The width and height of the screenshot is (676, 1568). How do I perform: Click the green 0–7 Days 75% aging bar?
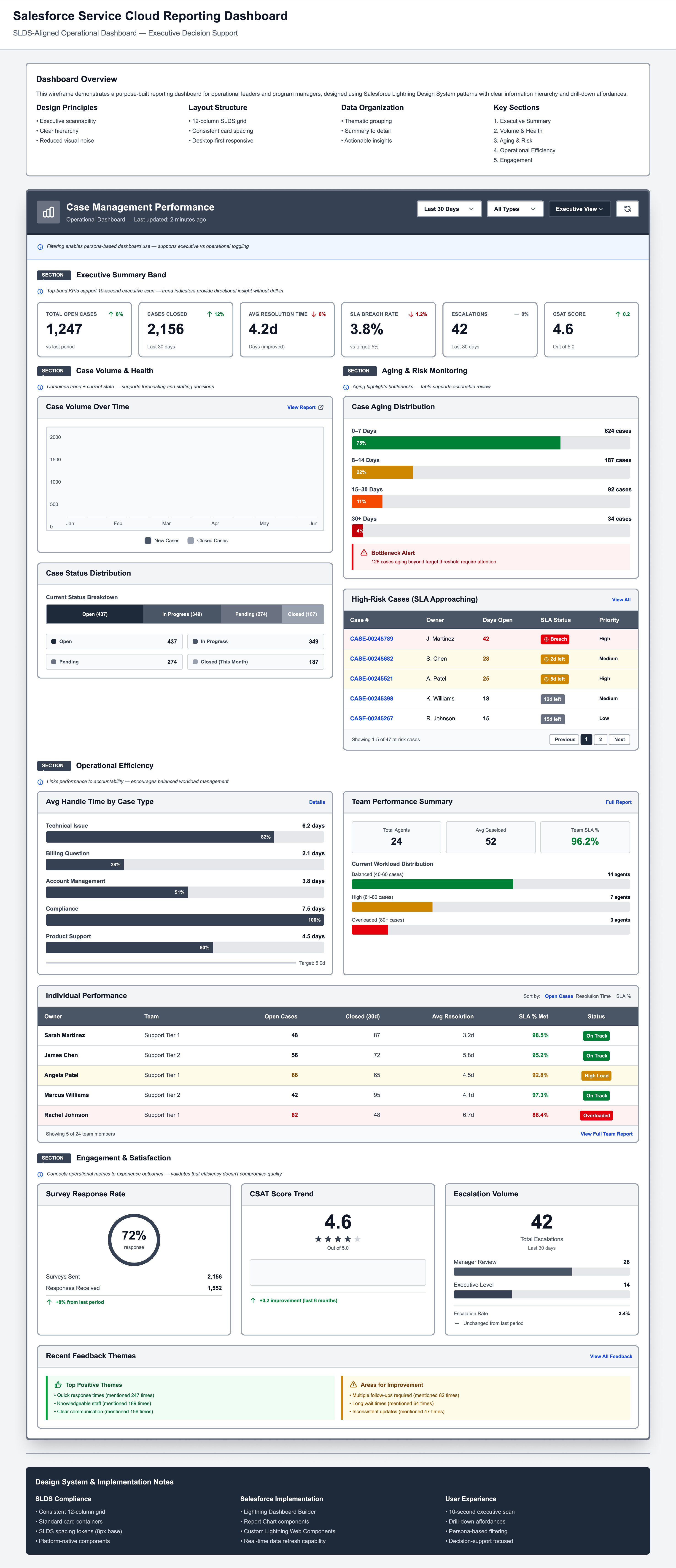(x=456, y=443)
